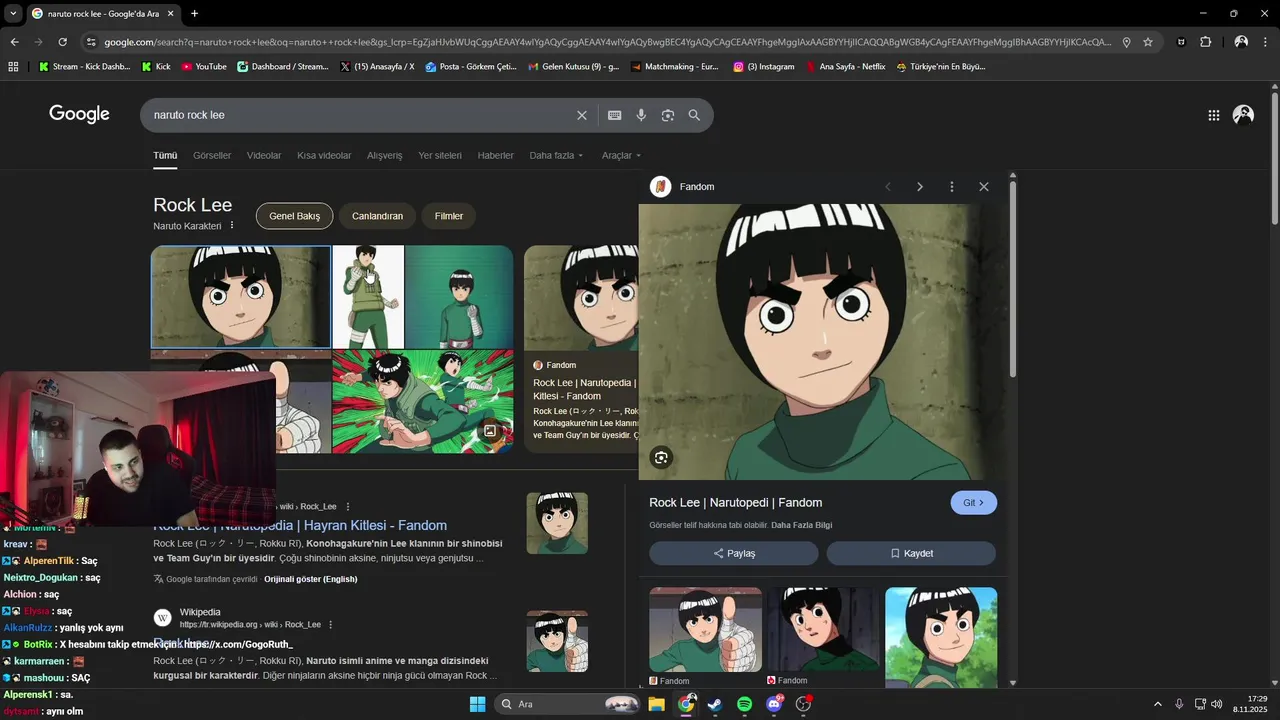Viewport: 1280px width, 720px height.
Task: Select the Filmler chip
Action: pyautogui.click(x=449, y=216)
